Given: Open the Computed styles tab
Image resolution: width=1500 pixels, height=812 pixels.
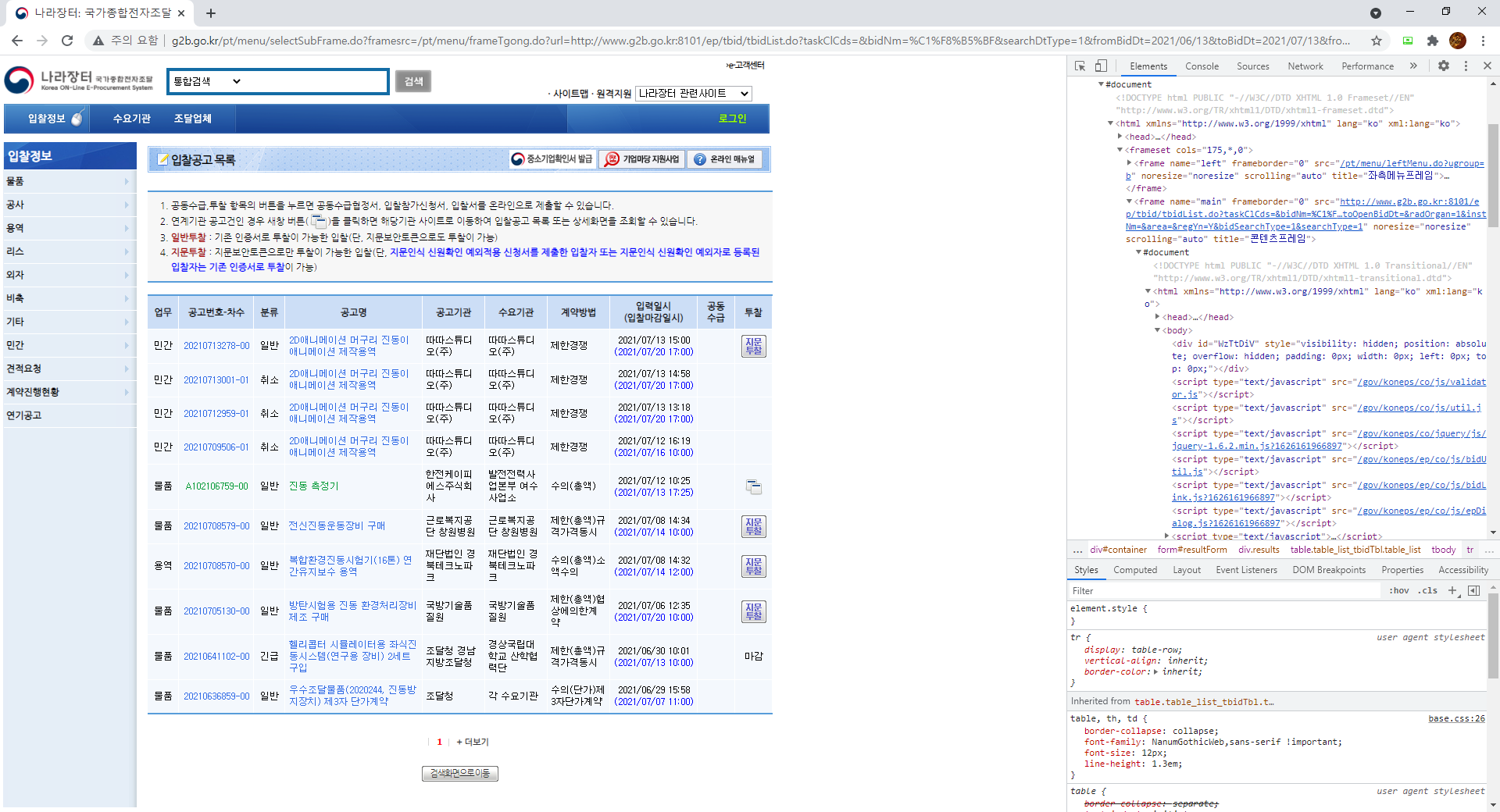Looking at the screenshot, I should (1134, 570).
